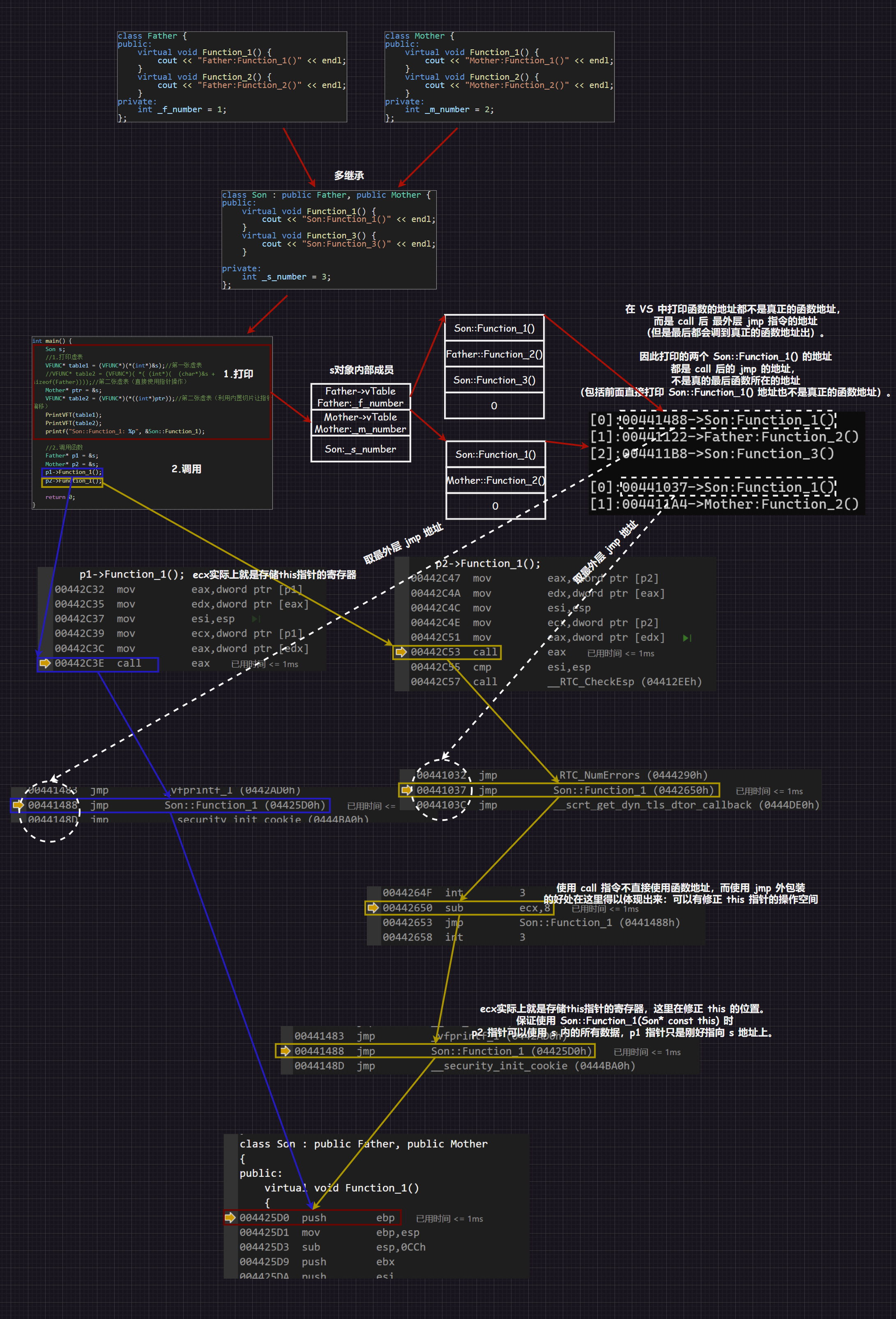Click instruction-pointer arrow at 00441037 jmp line
This screenshot has height=1319, width=896.
pyautogui.click(x=407, y=790)
